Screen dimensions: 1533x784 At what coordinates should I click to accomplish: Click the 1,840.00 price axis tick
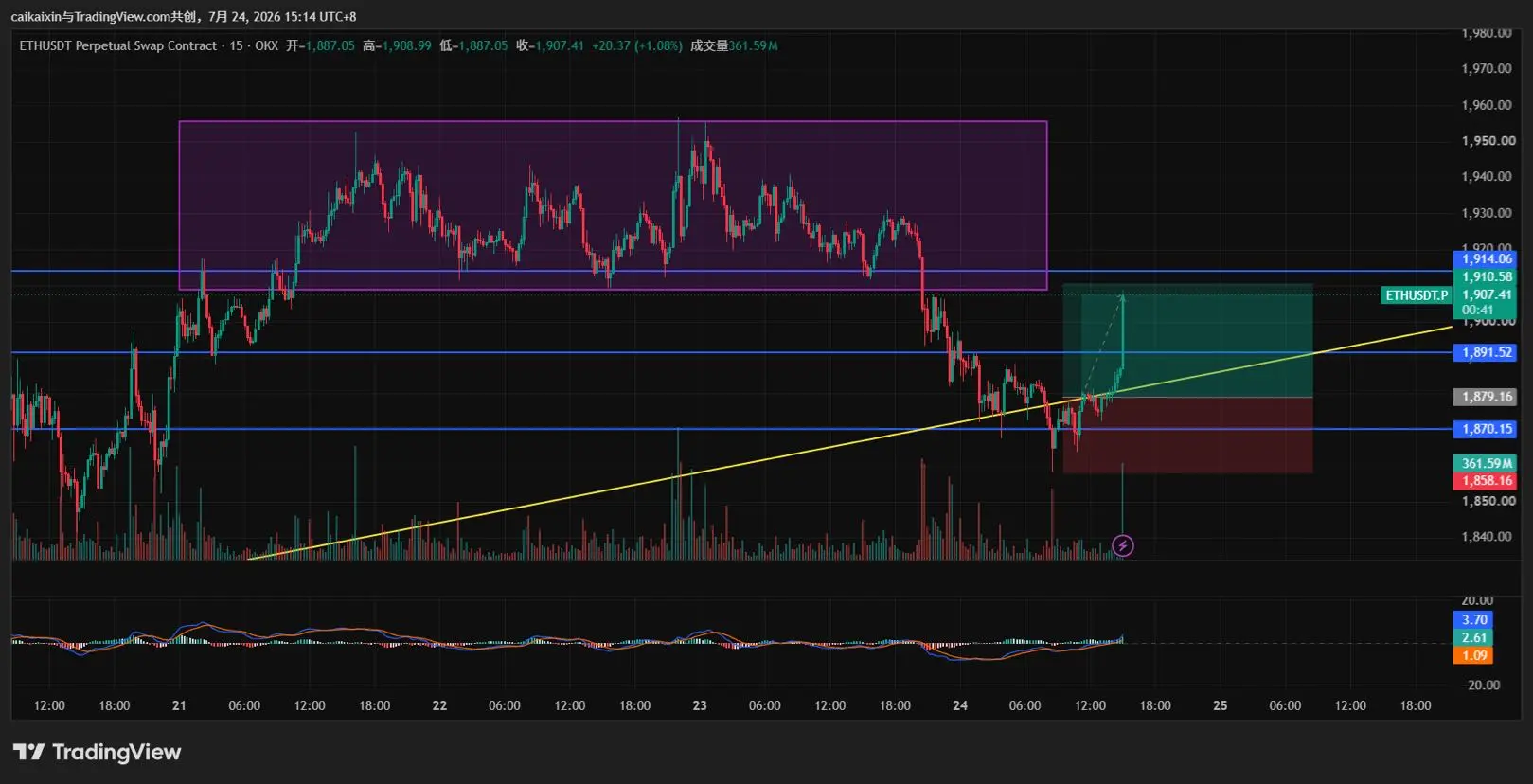(x=1487, y=537)
